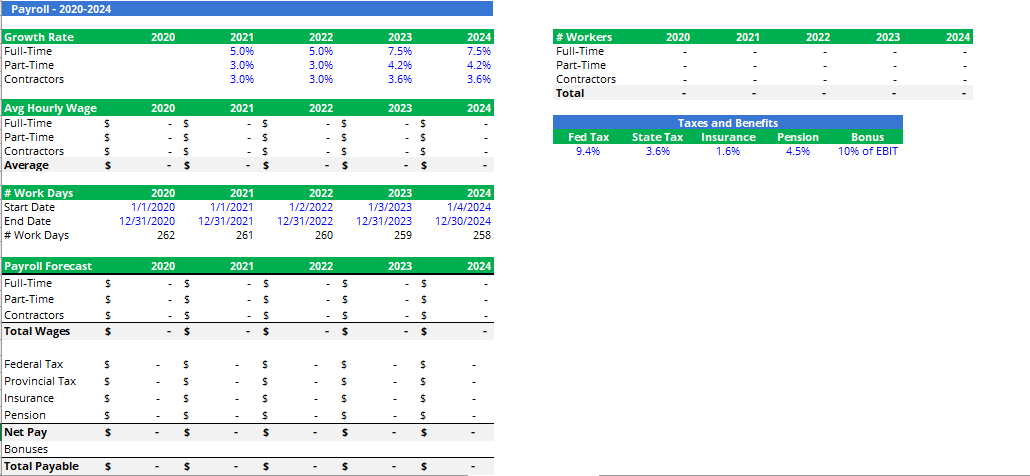Click the 'Payroll Forecast' header cell
The width and height of the screenshot is (1030, 476).
click(x=48, y=267)
